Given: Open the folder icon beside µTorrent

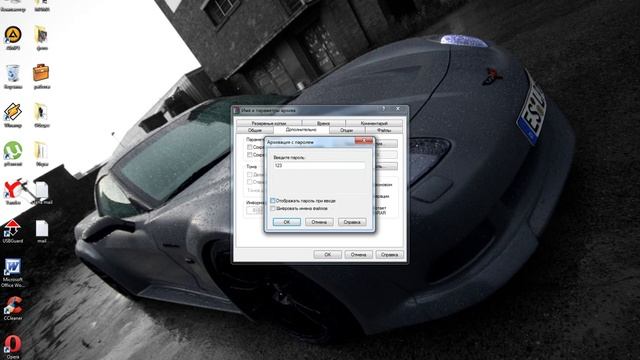Looking at the screenshot, I should 41,154.
